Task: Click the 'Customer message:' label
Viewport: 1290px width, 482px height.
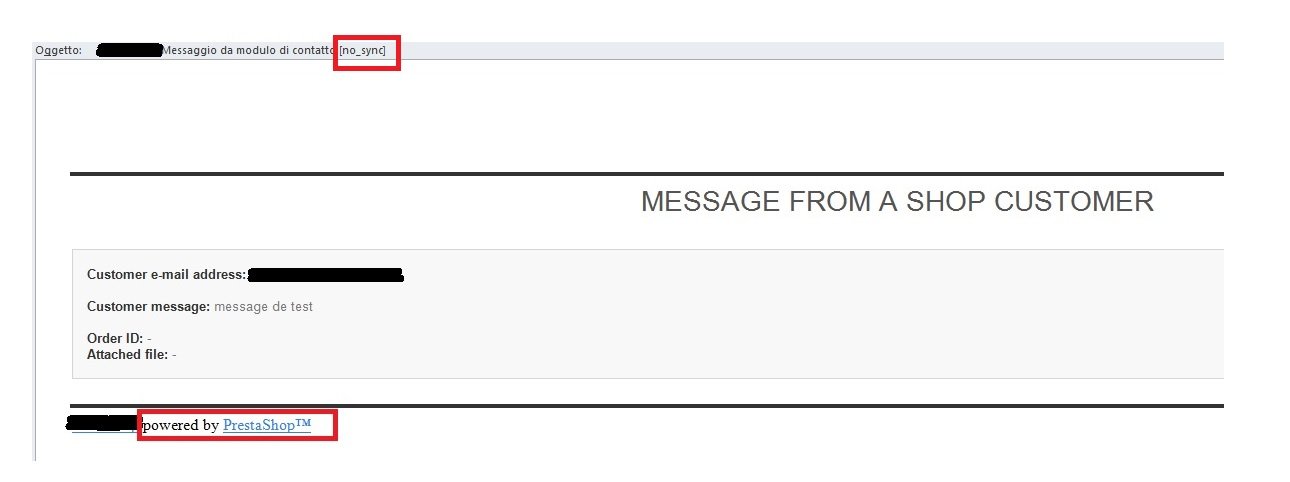Action: [x=148, y=307]
